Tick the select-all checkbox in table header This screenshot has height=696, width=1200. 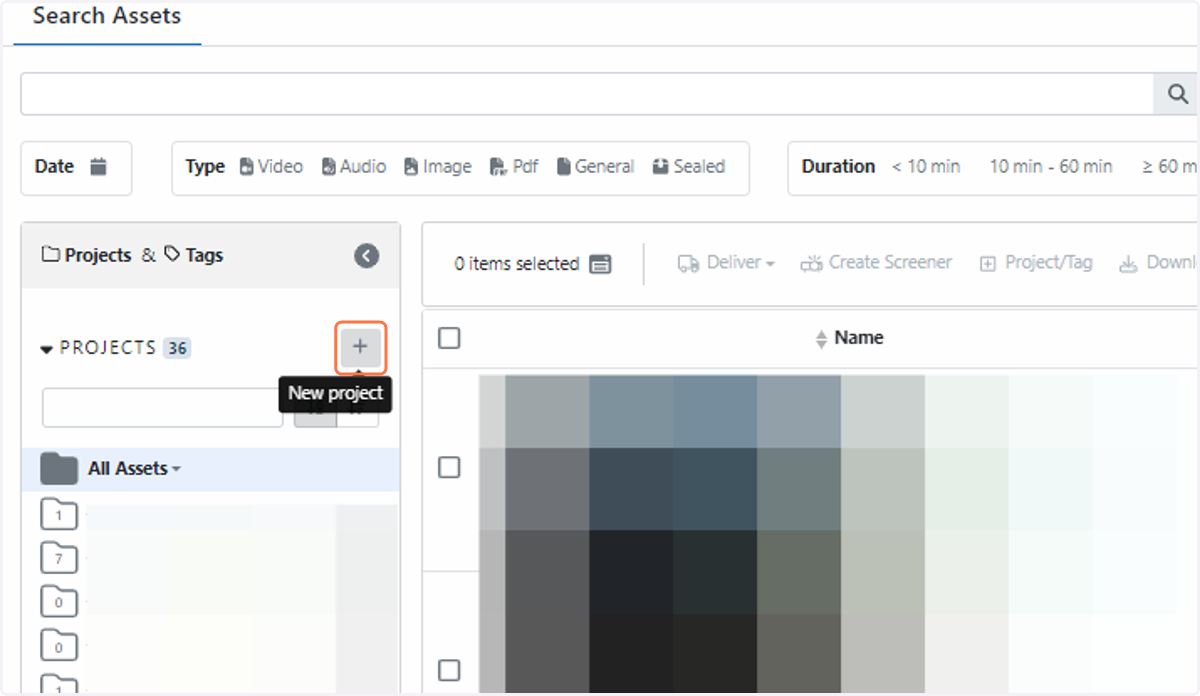pyautogui.click(x=450, y=338)
